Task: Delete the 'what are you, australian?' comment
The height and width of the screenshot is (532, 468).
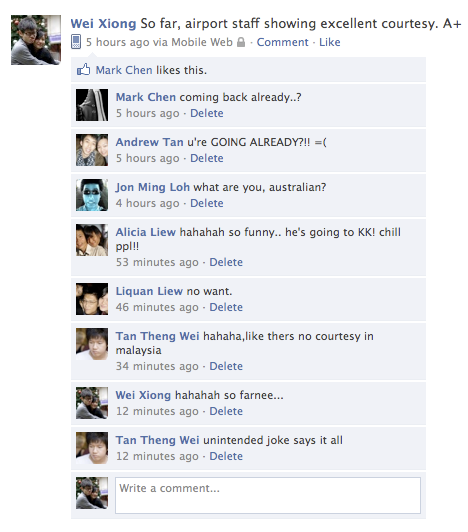Action: tap(207, 203)
